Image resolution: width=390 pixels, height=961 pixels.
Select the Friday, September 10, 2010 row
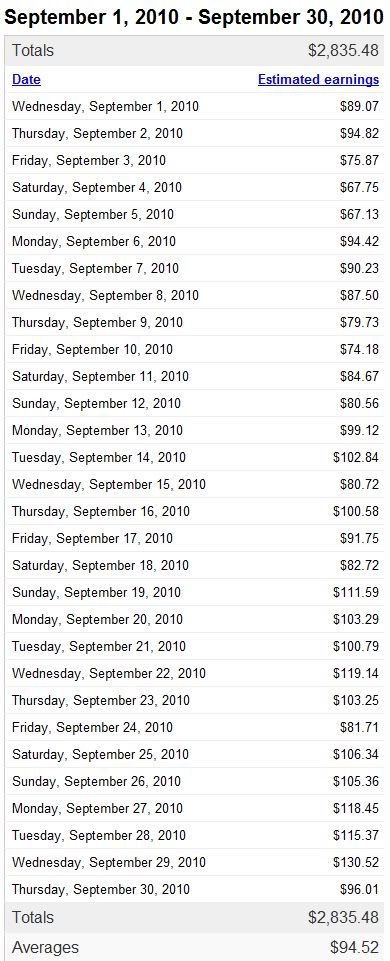coord(195,349)
